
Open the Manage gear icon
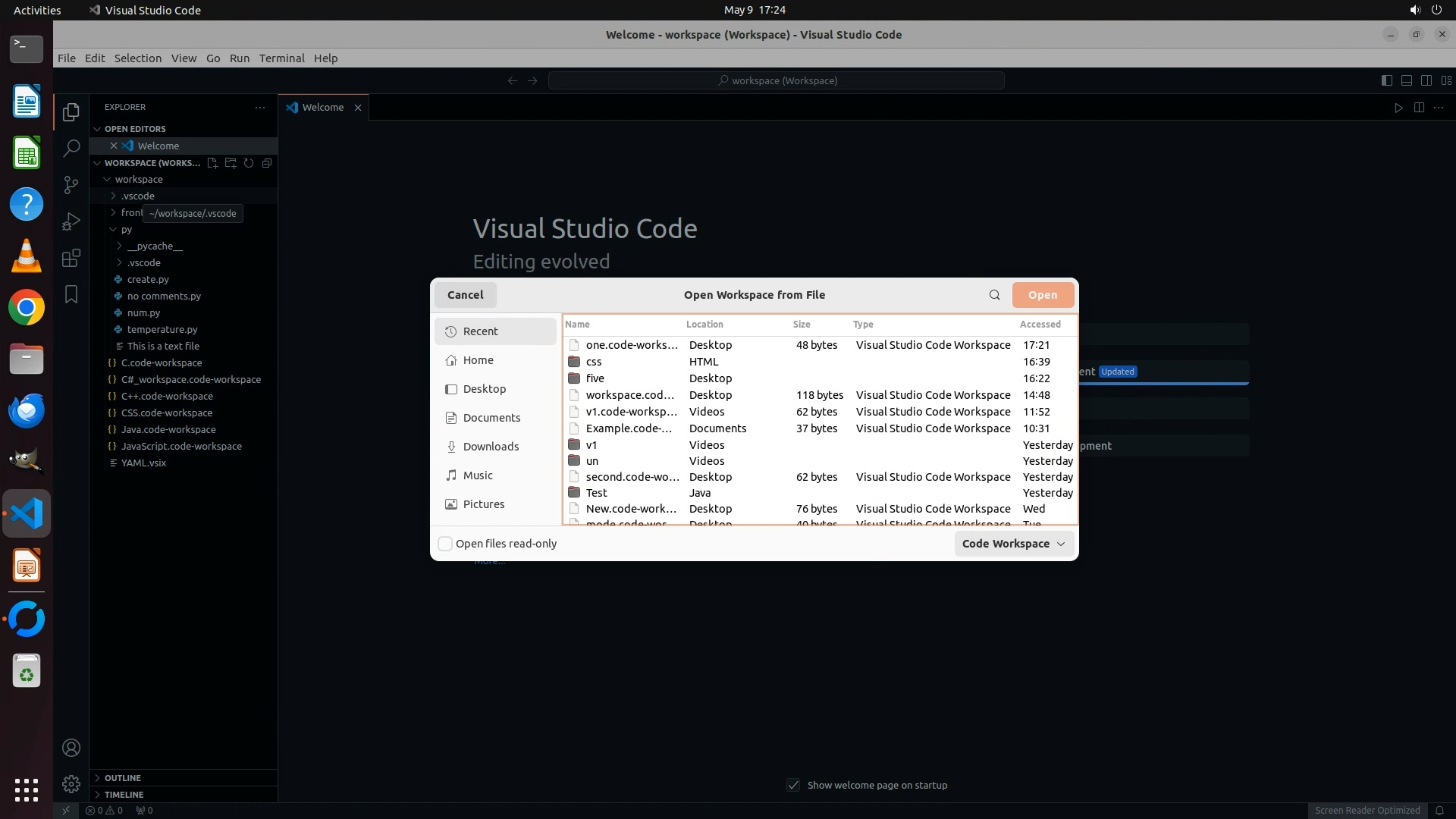pyautogui.click(x=71, y=784)
